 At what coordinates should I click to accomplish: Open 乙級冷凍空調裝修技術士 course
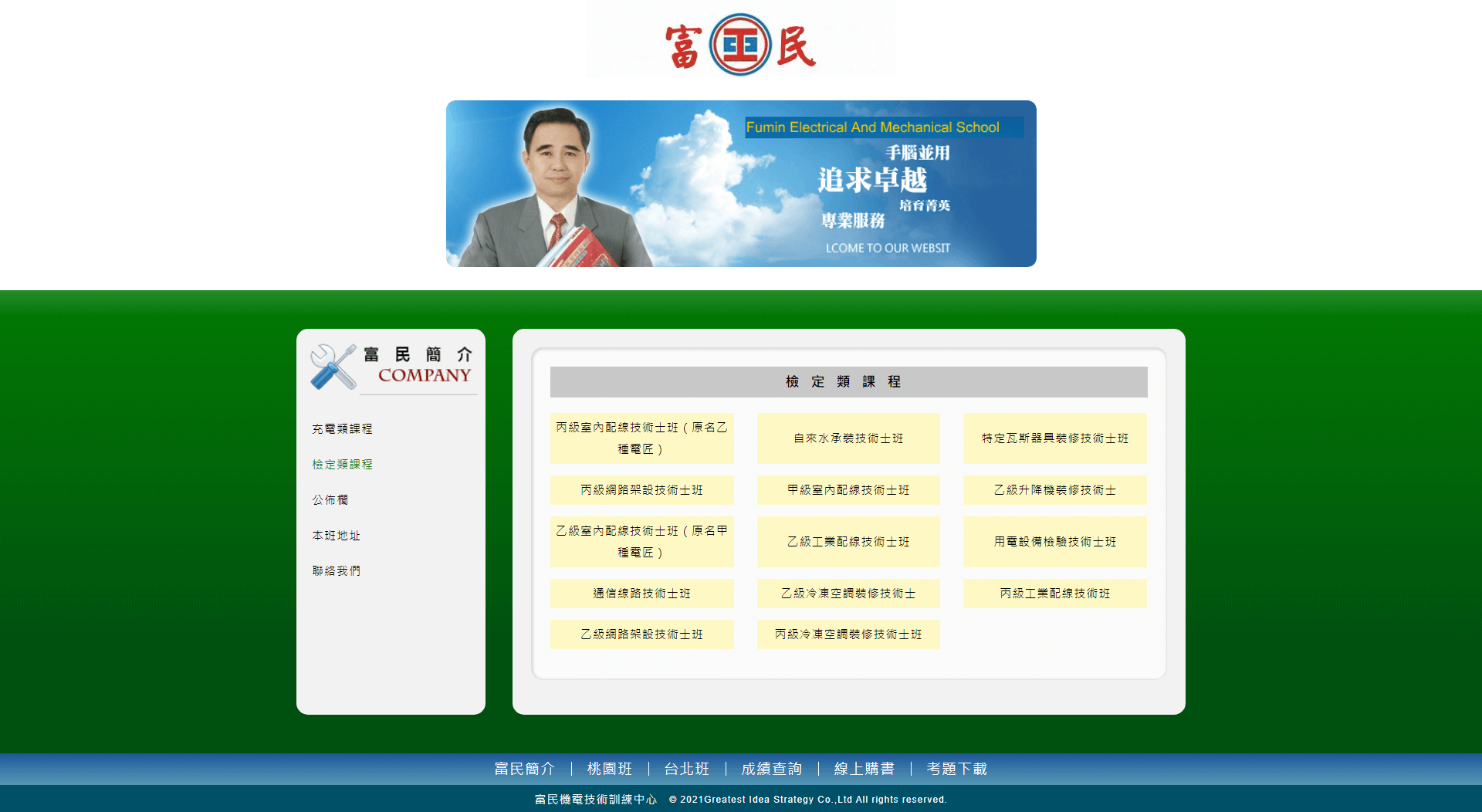point(848,594)
